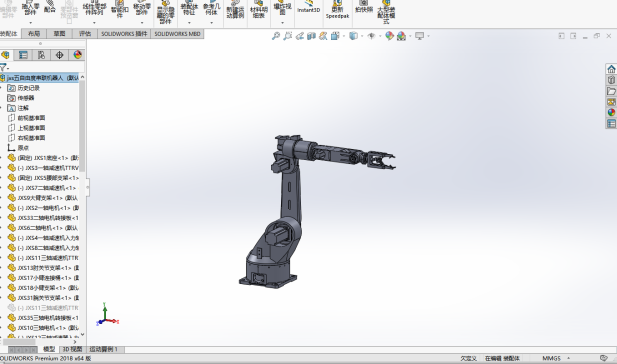Select the DisplayManager color ball tab
Viewport: 617px width, 364px height.
coord(78,55)
